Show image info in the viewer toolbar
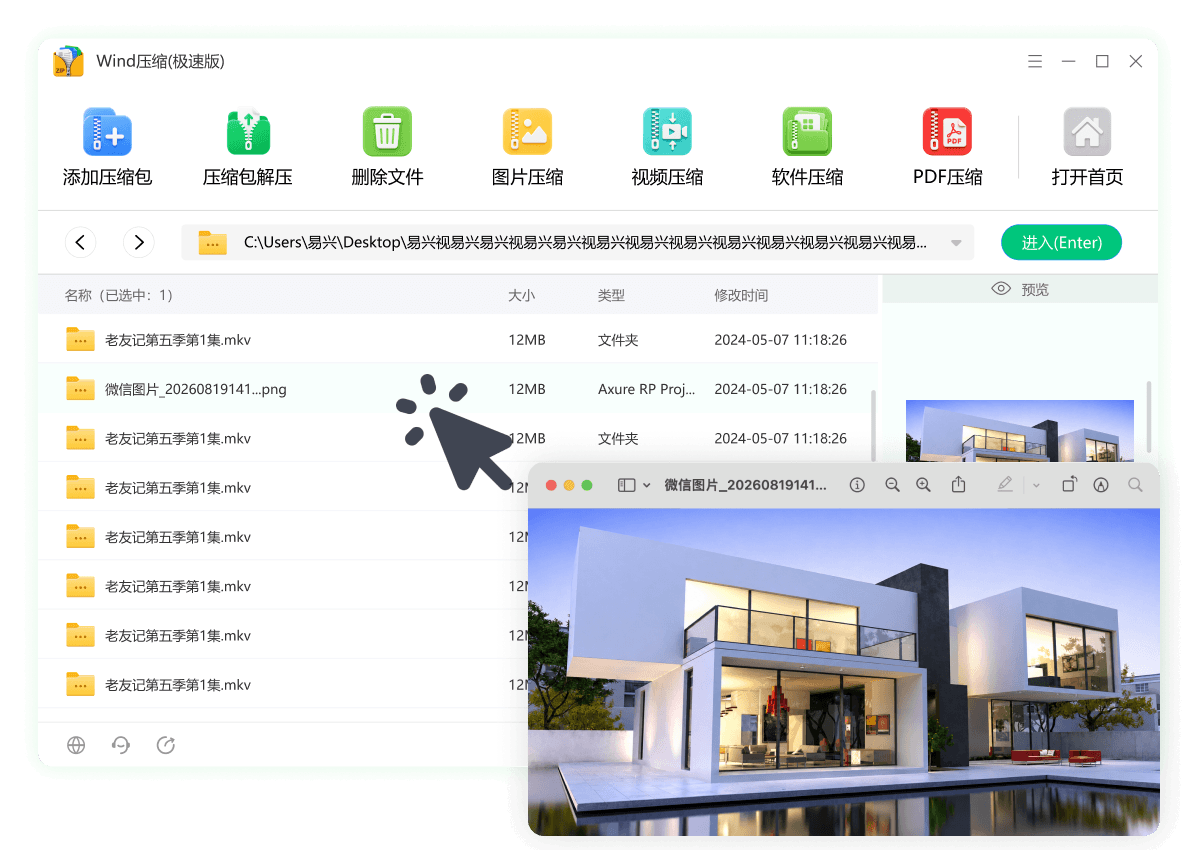Screen dimensions: 1188x850 [x=857, y=485]
